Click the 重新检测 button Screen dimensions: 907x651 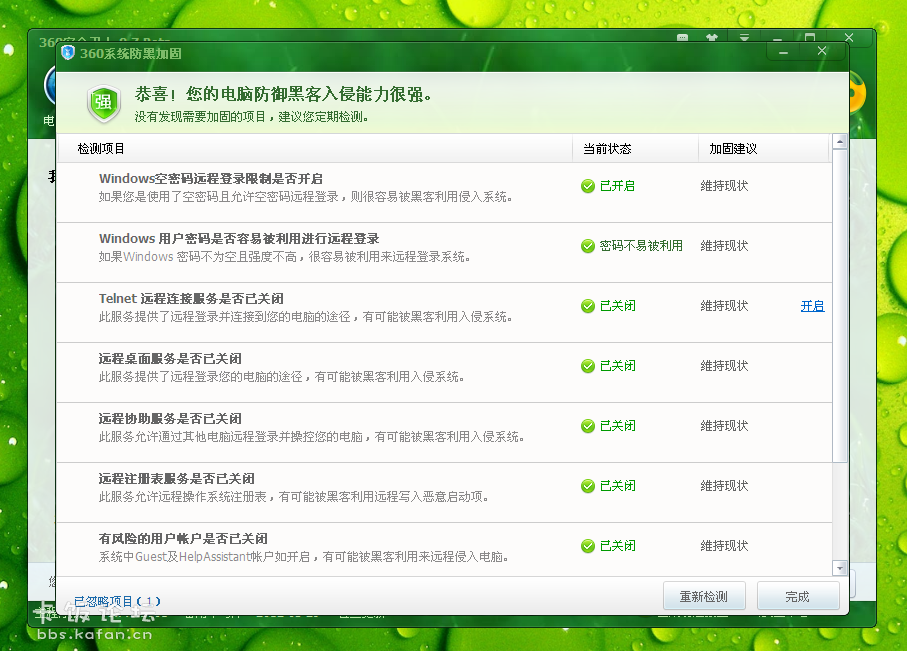click(704, 596)
